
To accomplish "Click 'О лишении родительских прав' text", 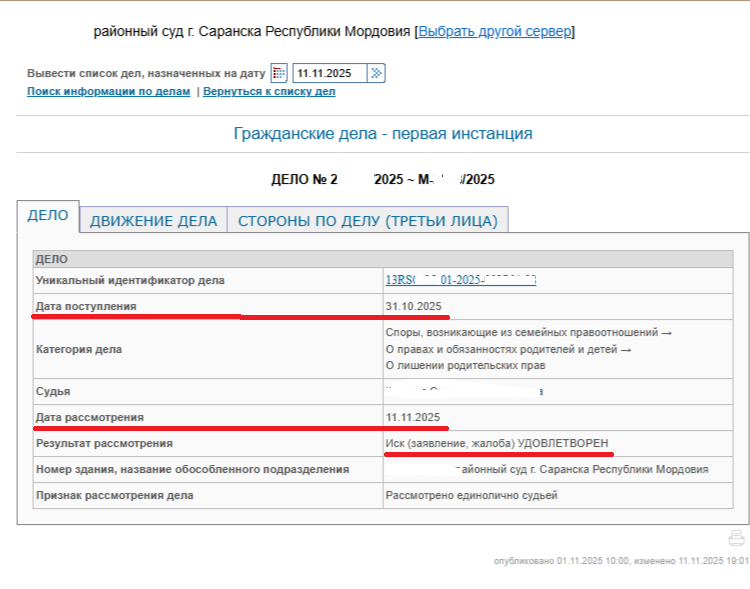I will point(465,366).
